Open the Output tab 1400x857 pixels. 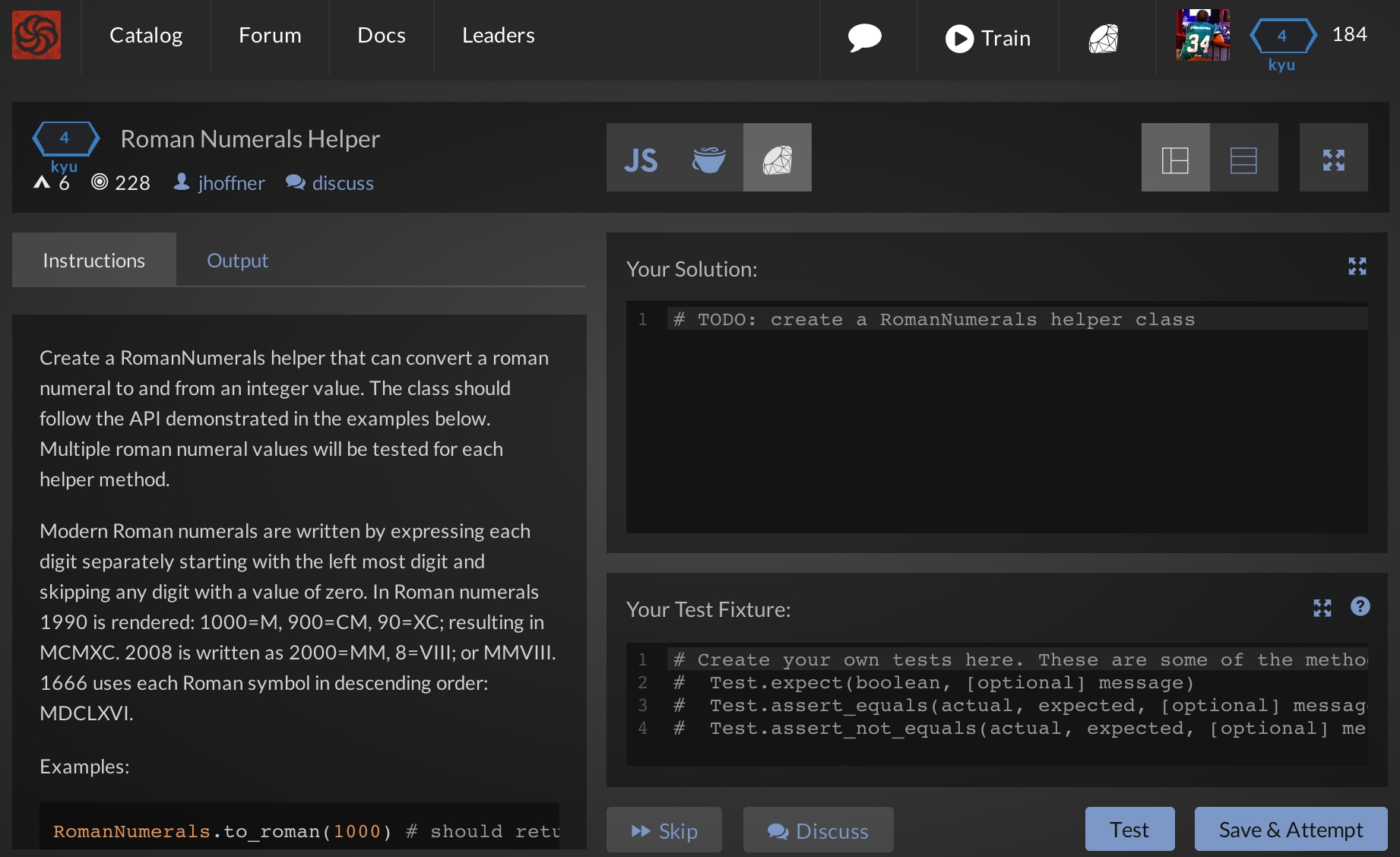[x=237, y=261]
